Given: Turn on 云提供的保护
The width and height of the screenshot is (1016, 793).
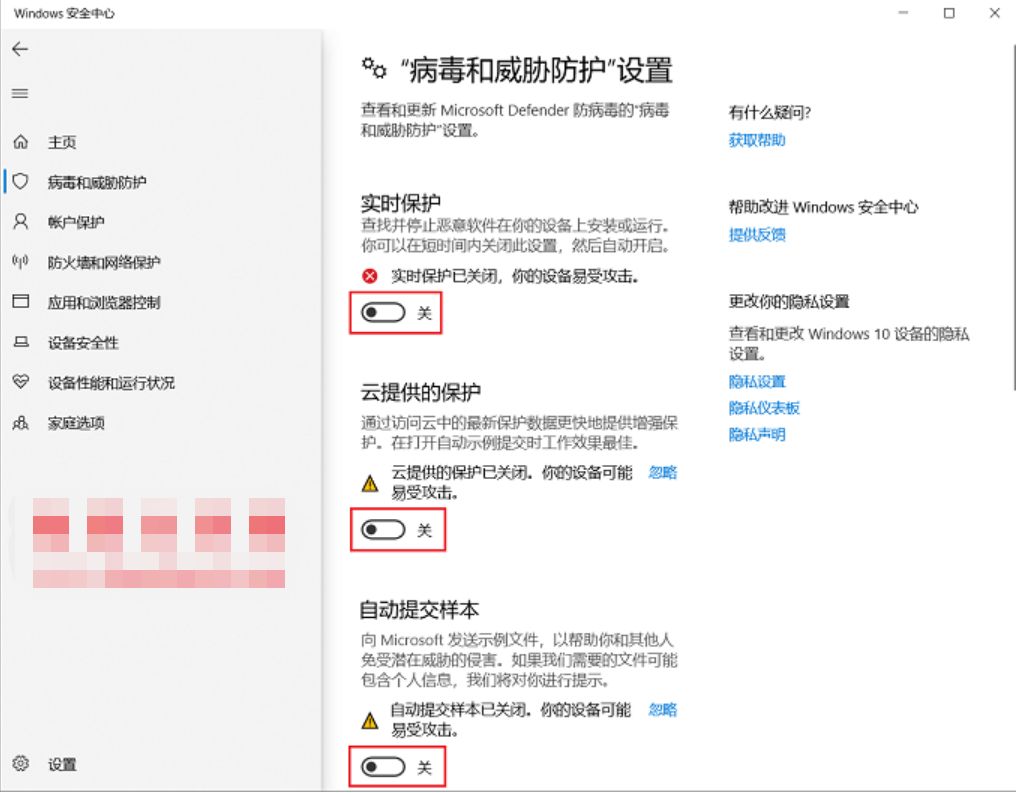Looking at the screenshot, I should 381,529.
